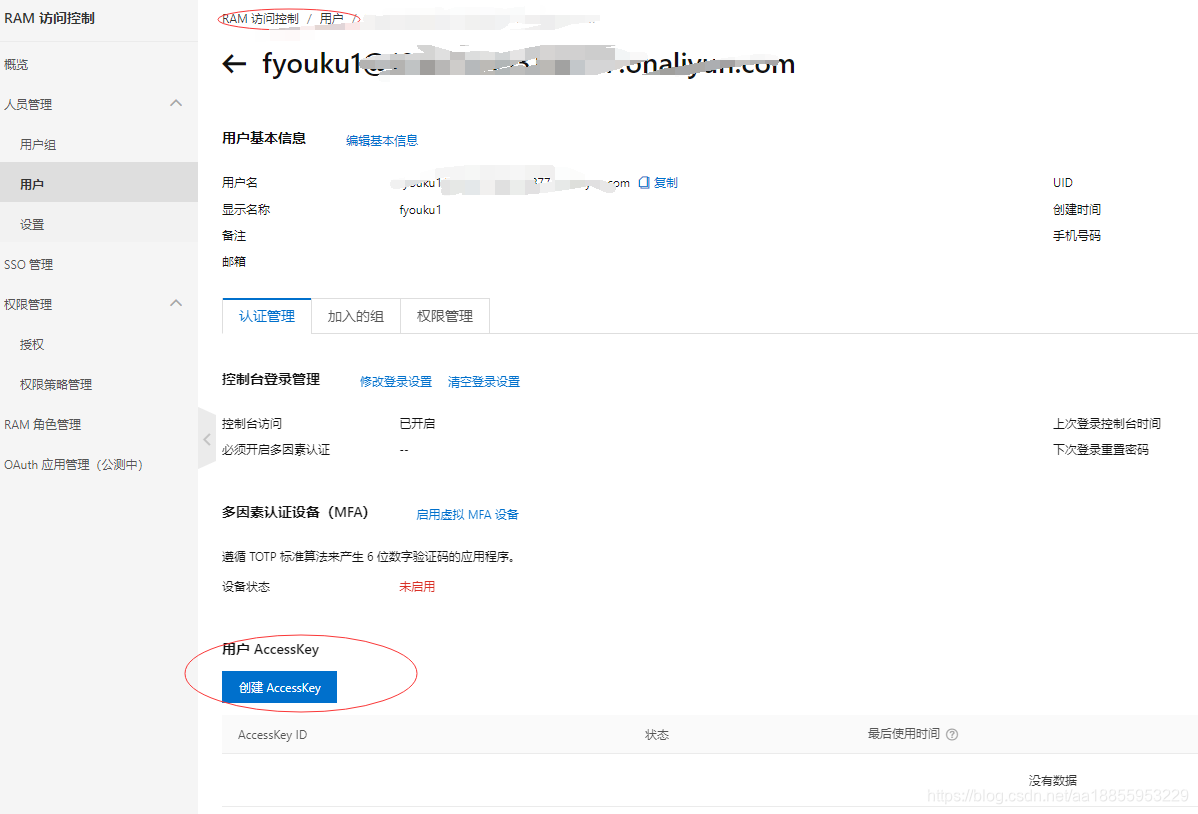
Task: Click 修改登录设置 link
Action: point(394,381)
